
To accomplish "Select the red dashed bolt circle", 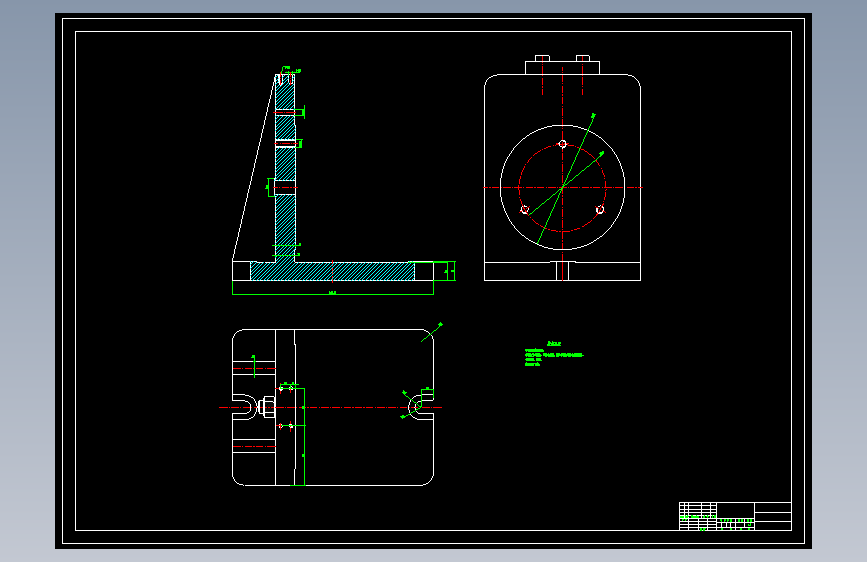I will coord(562,188).
